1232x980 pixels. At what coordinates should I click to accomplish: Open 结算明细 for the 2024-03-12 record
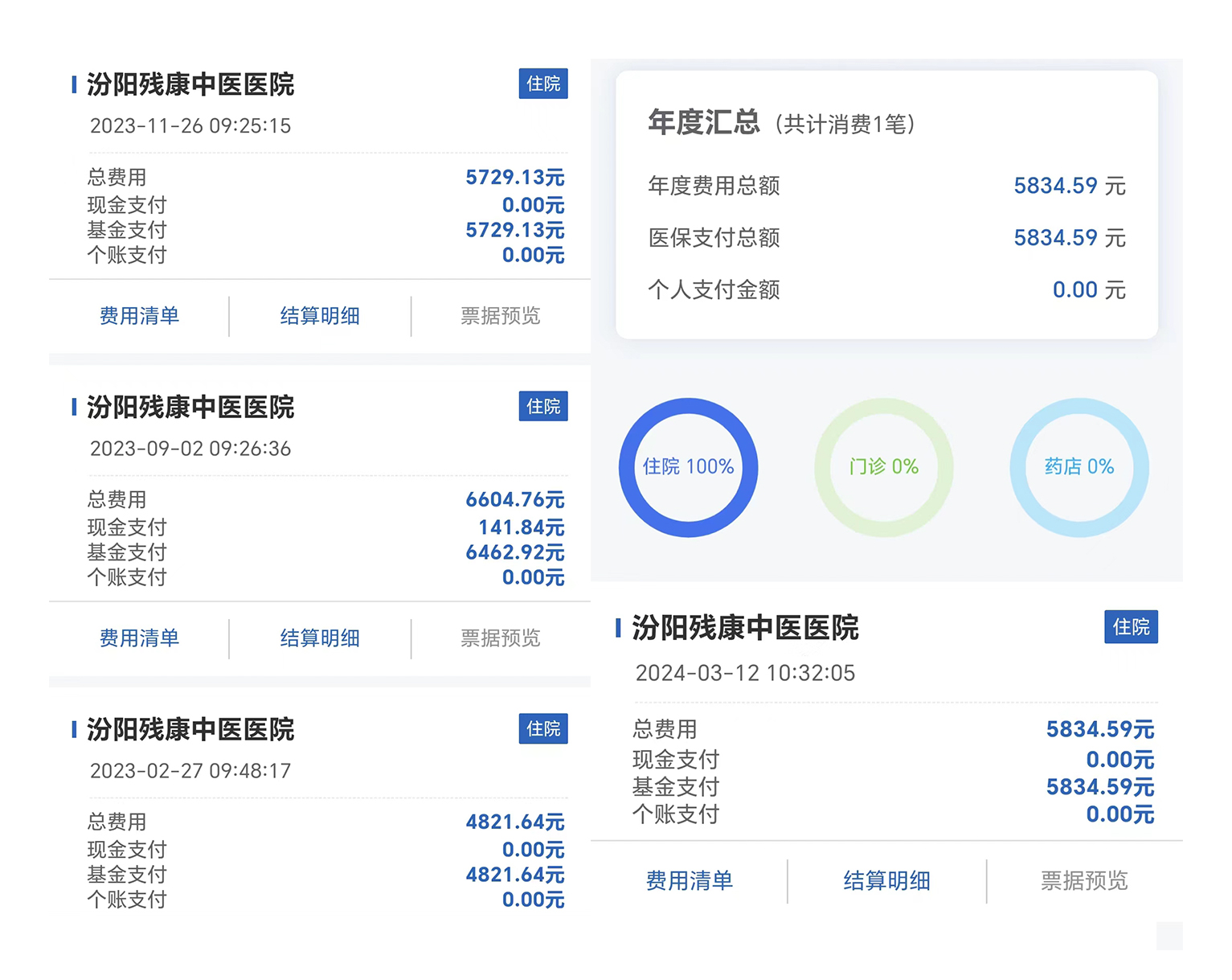coord(886,881)
